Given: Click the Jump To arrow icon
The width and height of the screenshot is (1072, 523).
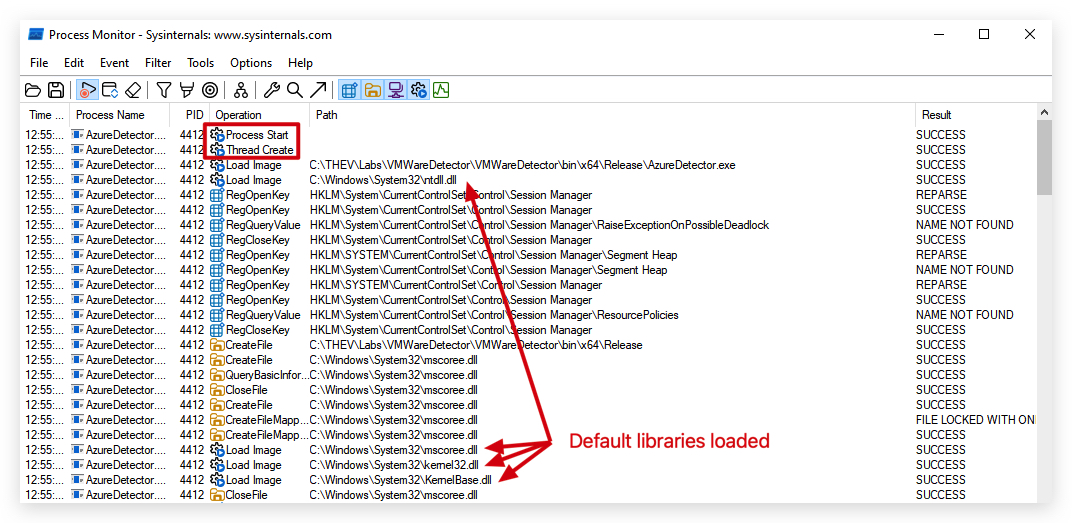Looking at the screenshot, I should pyautogui.click(x=318, y=90).
